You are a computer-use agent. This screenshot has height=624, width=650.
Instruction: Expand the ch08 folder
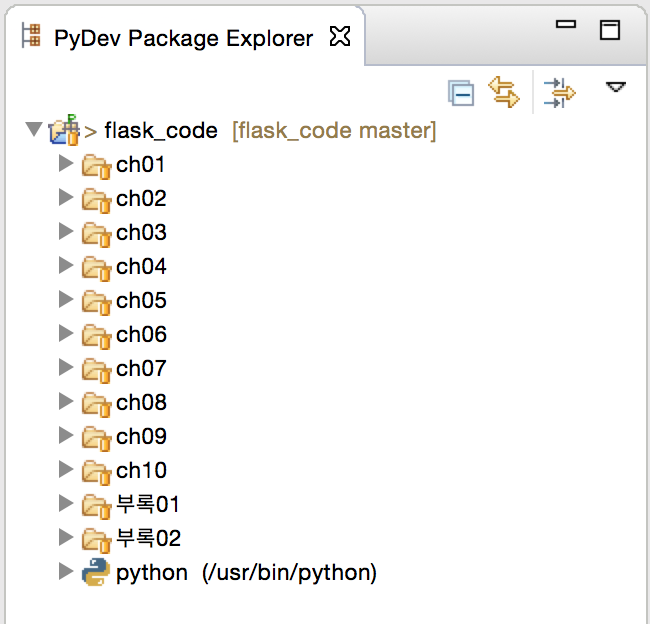[x=66, y=401]
